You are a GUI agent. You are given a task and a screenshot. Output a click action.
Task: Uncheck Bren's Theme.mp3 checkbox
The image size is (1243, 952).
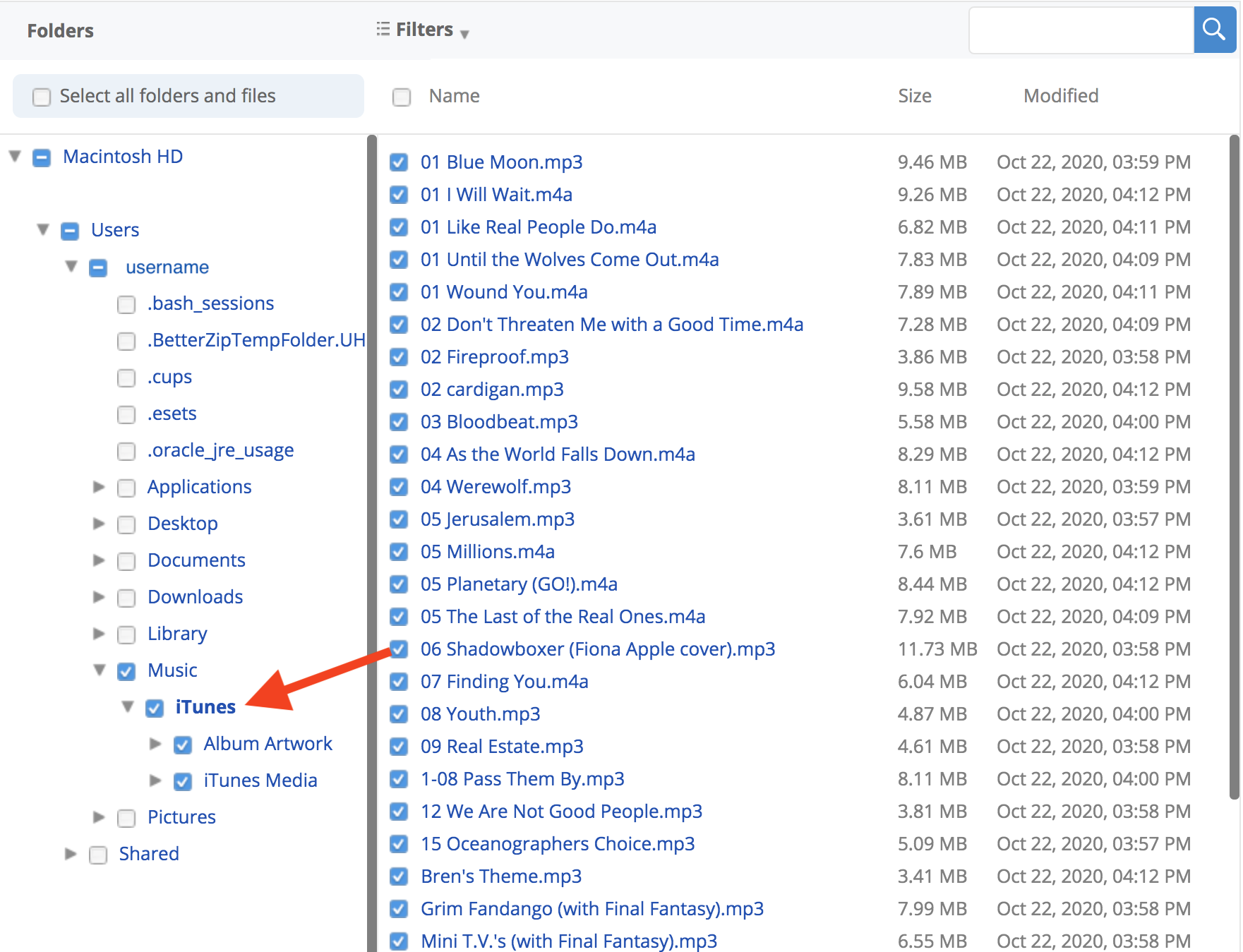pos(399,876)
